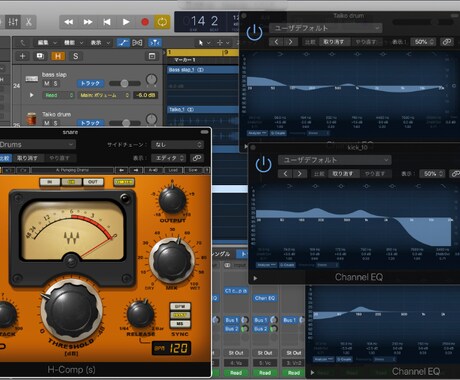This screenshot has width=460, height=380.
Task: Open the 編集 menu in the tracks area
Action: click(46, 43)
